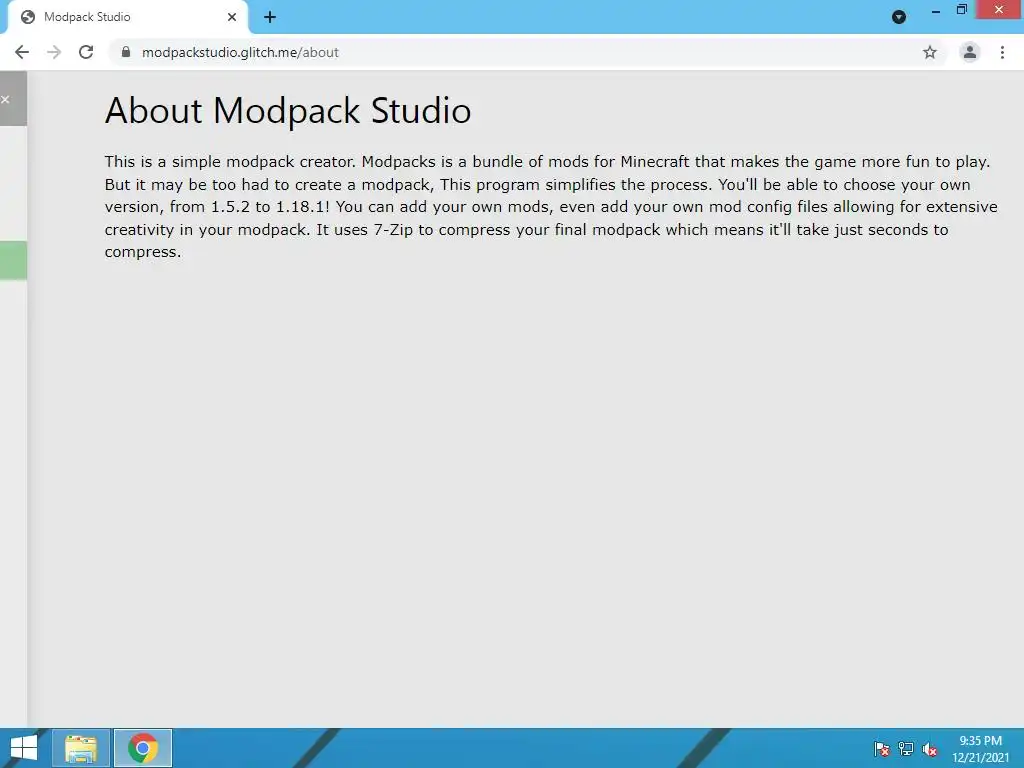Image resolution: width=1024 pixels, height=768 pixels.
Task: Open the Windows Start button
Action: tap(24, 748)
